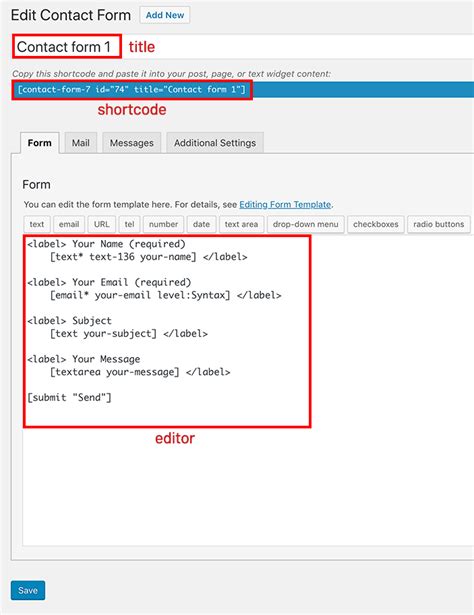Click the 'Copy this shortcode' instruction text
This screenshot has height=615, width=474.
(171, 74)
